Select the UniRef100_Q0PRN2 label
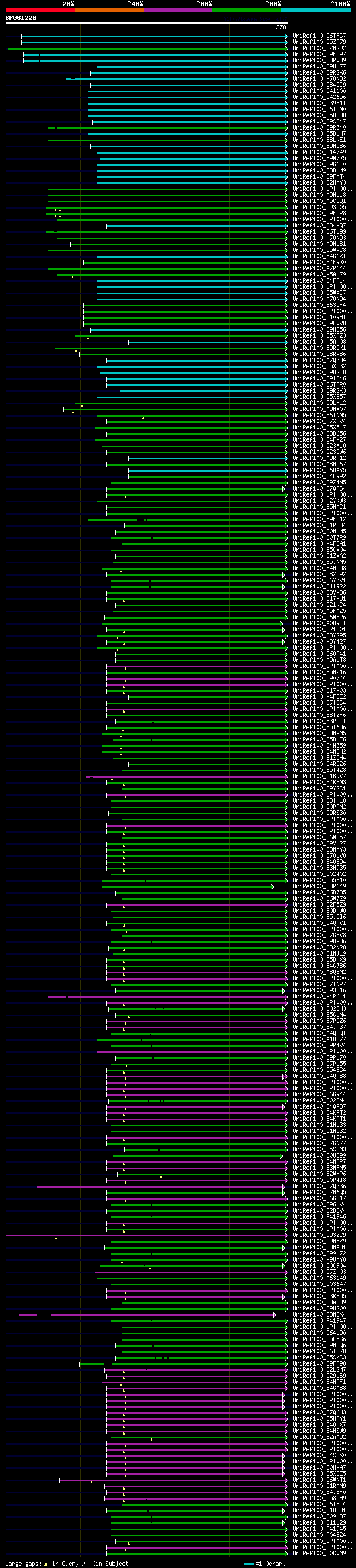Image resolution: width=356 pixels, height=1568 pixels. pyautogui.click(x=319, y=807)
